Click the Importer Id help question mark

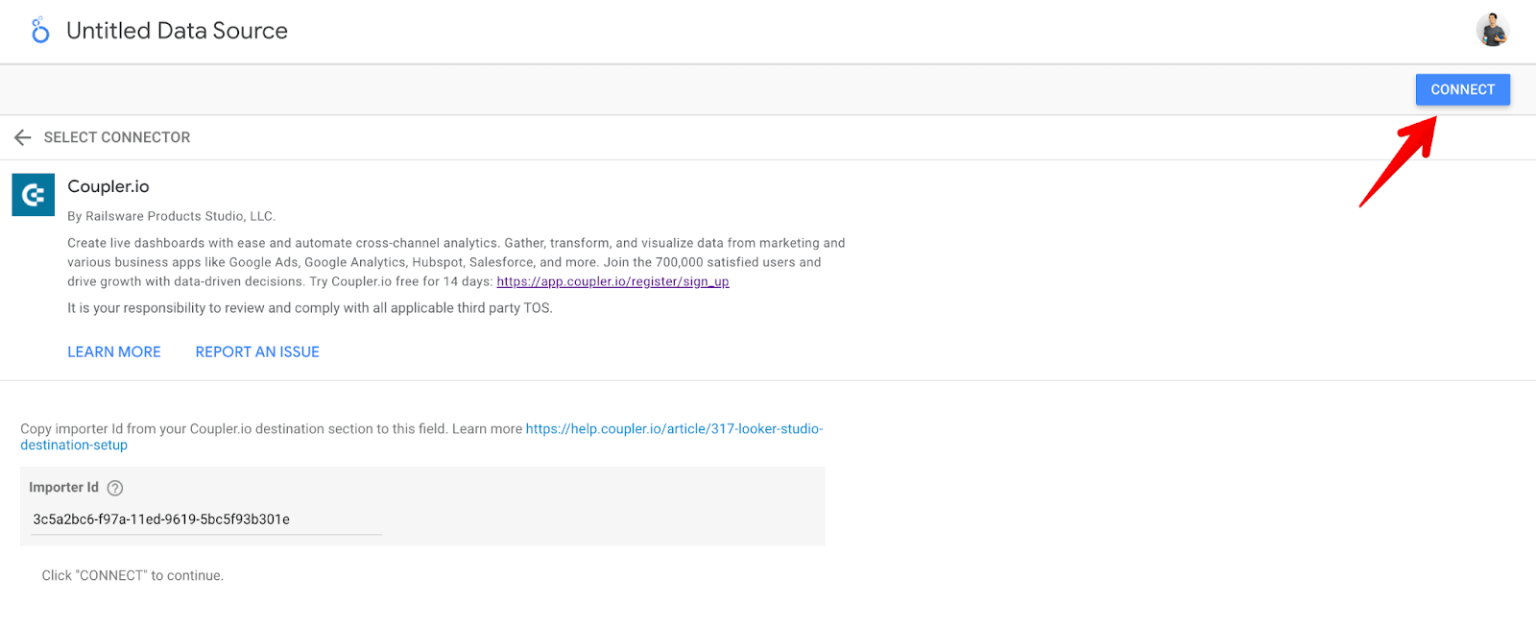[115, 487]
